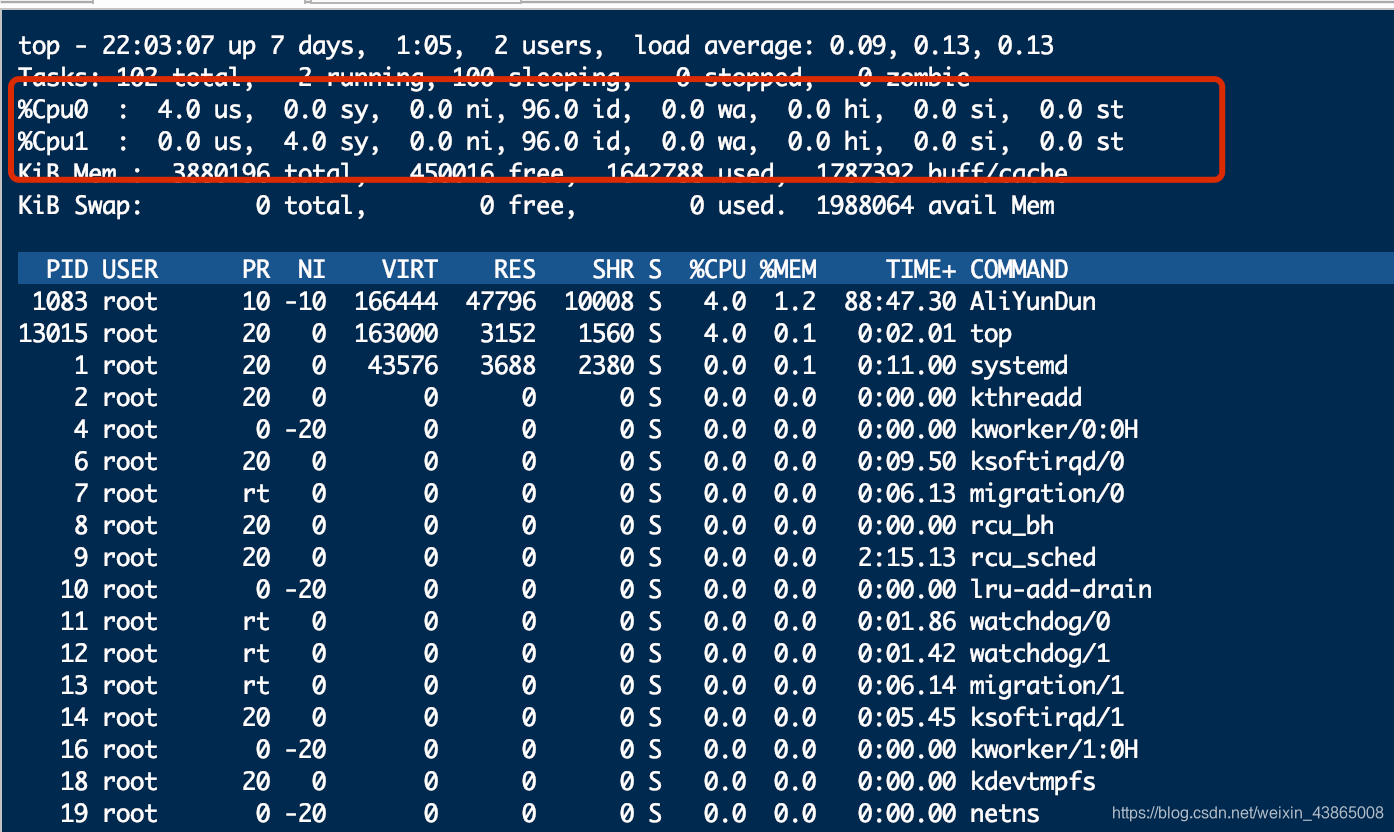The image size is (1394, 832).
Task: Click the 22:03:07 time in header
Action: click(x=158, y=45)
